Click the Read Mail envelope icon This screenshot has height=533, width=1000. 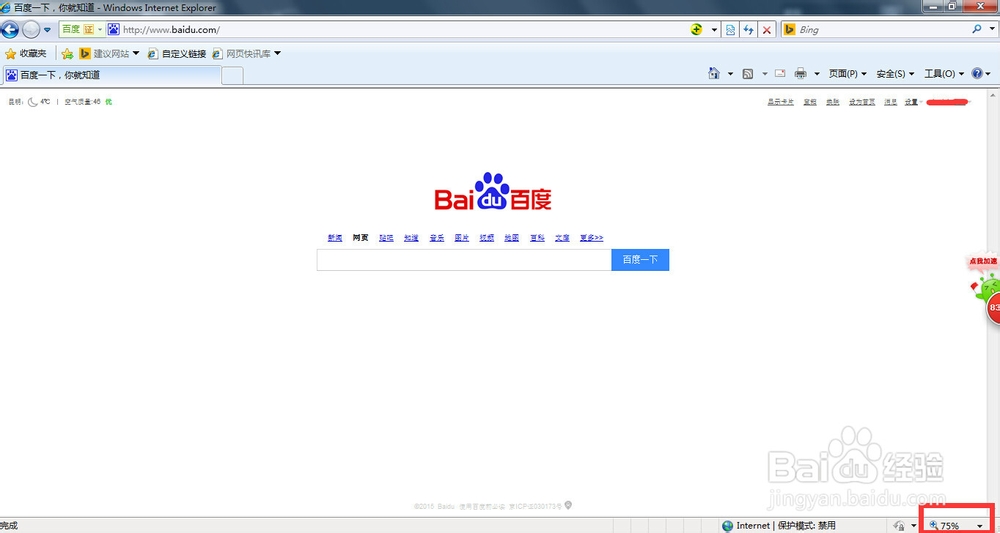coord(780,74)
